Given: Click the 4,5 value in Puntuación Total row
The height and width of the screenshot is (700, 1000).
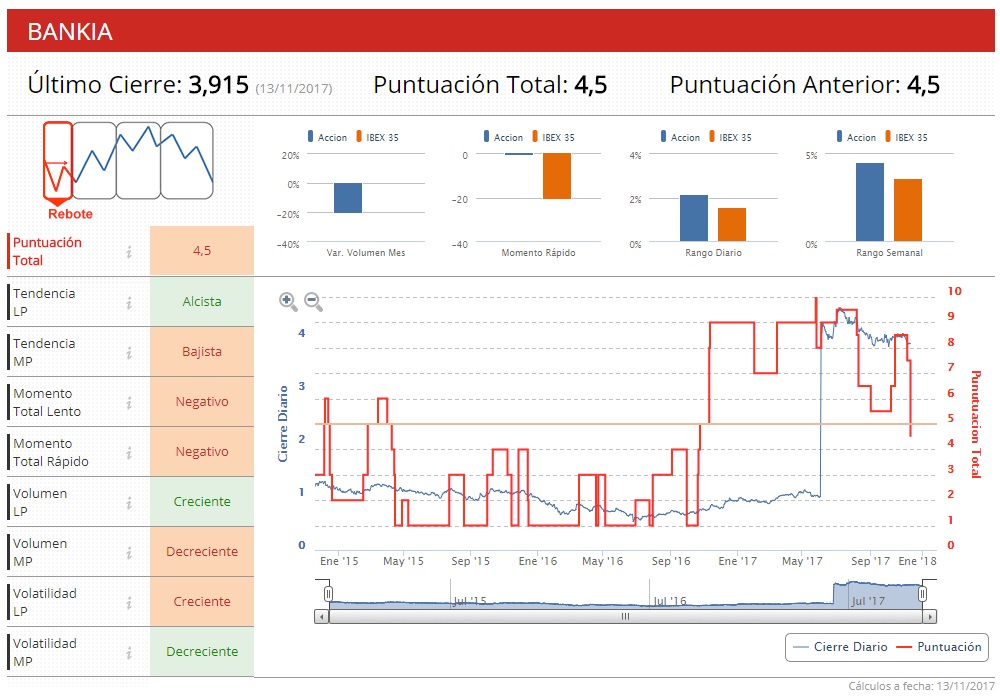Looking at the screenshot, I should click(x=202, y=251).
